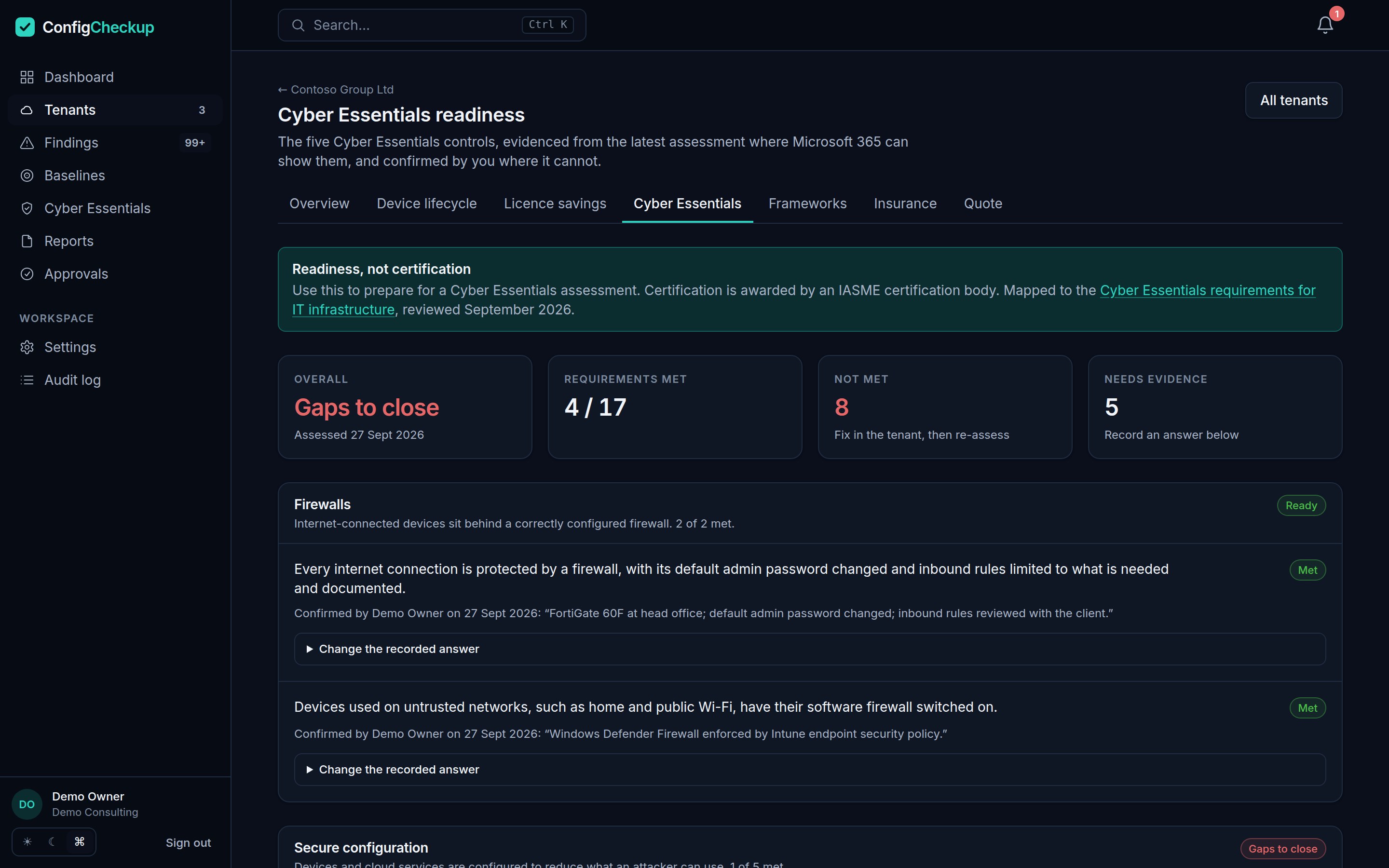Open the Quote tab

pos(982,203)
